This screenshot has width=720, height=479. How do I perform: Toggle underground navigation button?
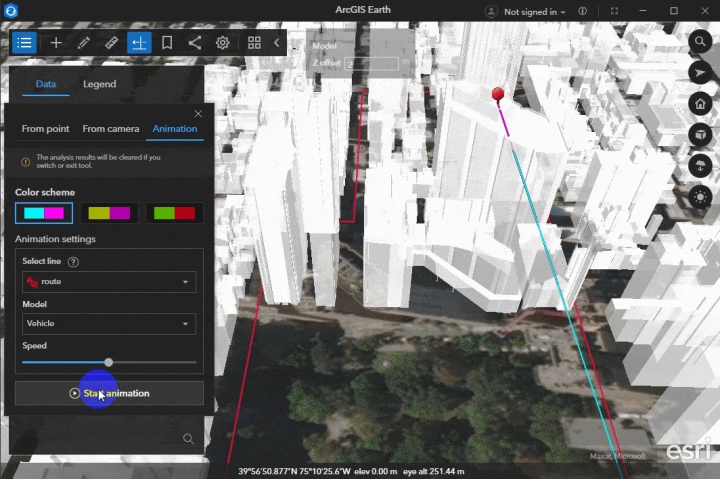(700, 166)
